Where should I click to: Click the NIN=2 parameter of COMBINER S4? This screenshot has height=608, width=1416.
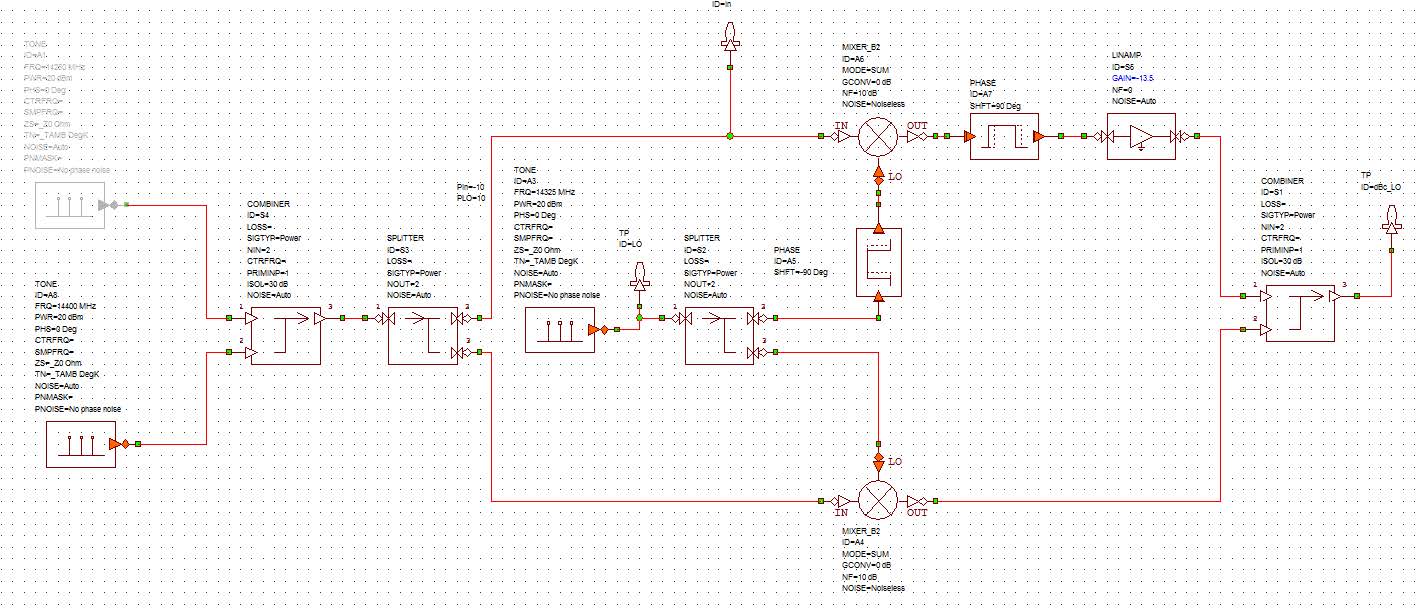coord(260,250)
